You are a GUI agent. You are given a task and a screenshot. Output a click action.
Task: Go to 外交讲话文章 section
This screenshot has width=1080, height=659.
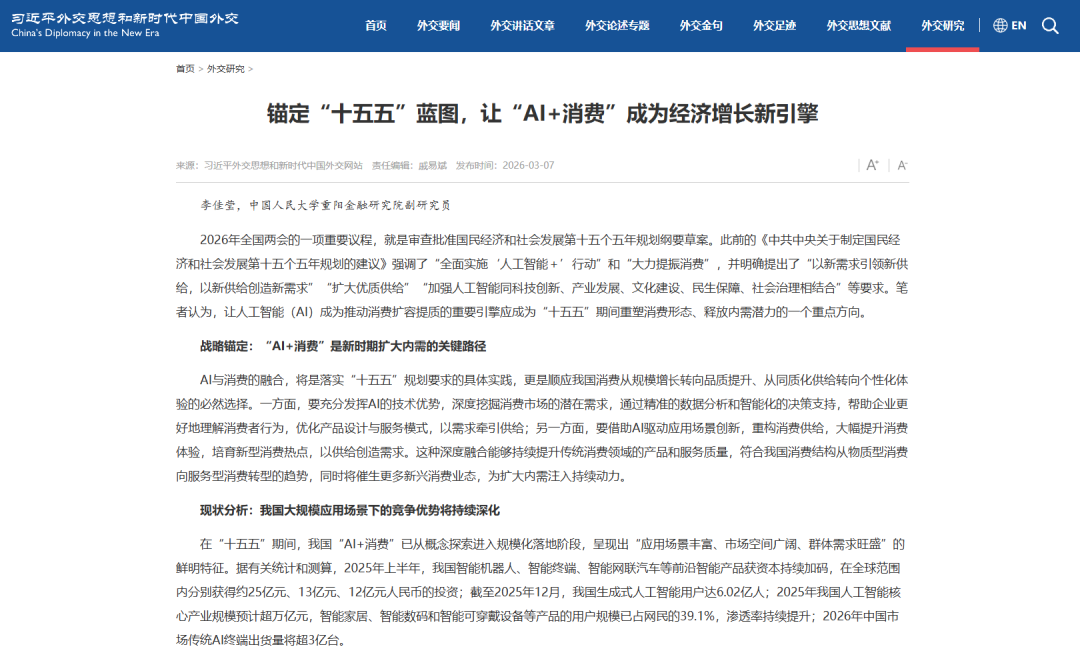pos(522,25)
